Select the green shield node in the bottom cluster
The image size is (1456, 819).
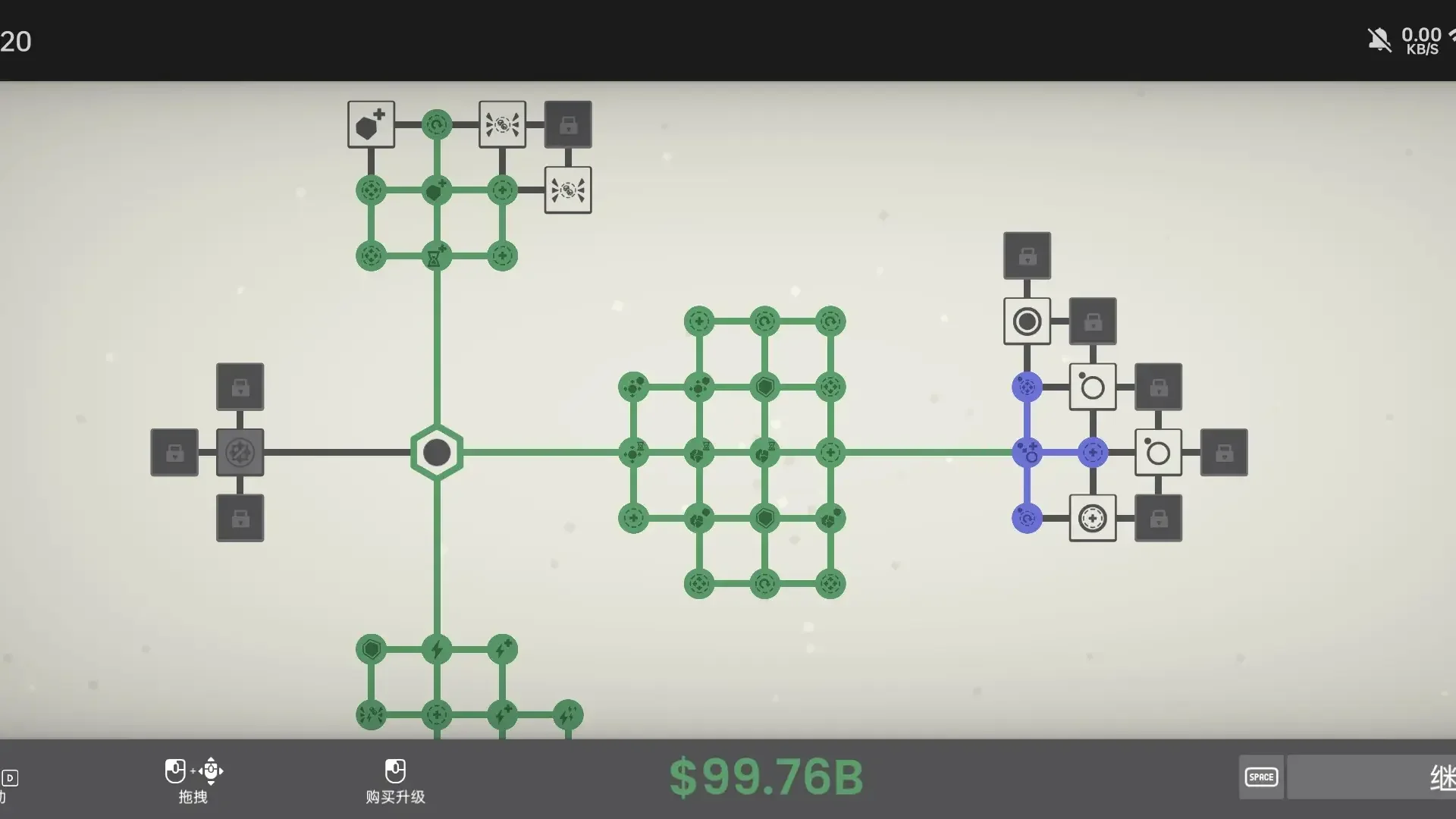(371, 650)
